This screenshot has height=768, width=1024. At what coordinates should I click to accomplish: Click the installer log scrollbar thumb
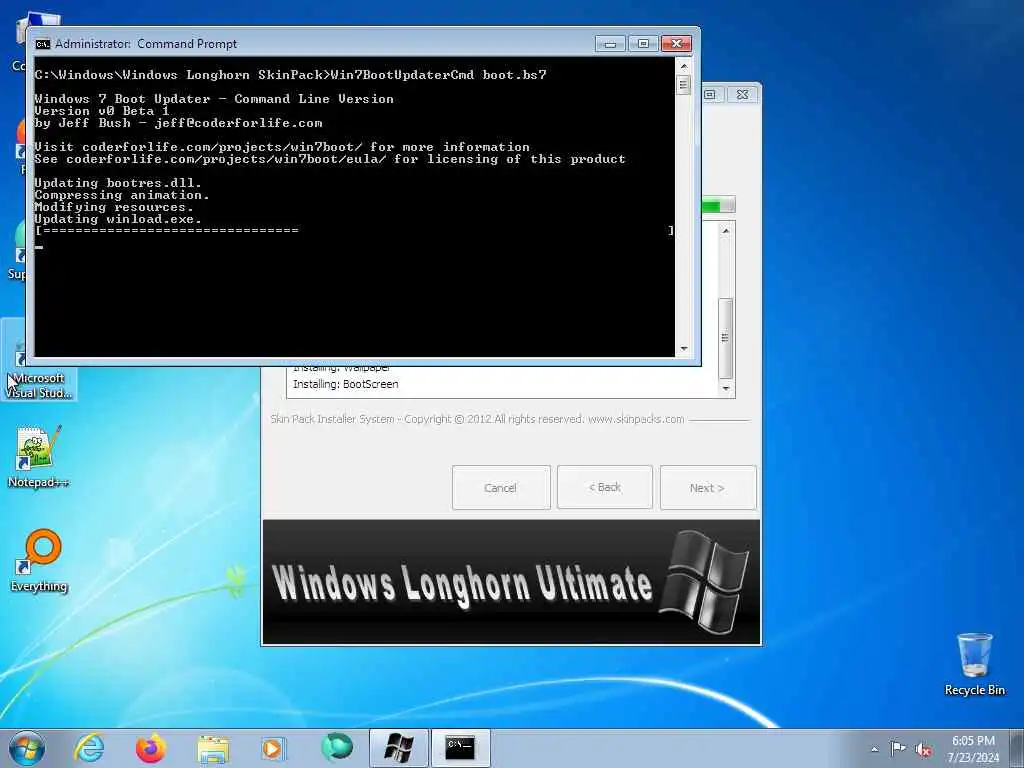coord(726,338)
